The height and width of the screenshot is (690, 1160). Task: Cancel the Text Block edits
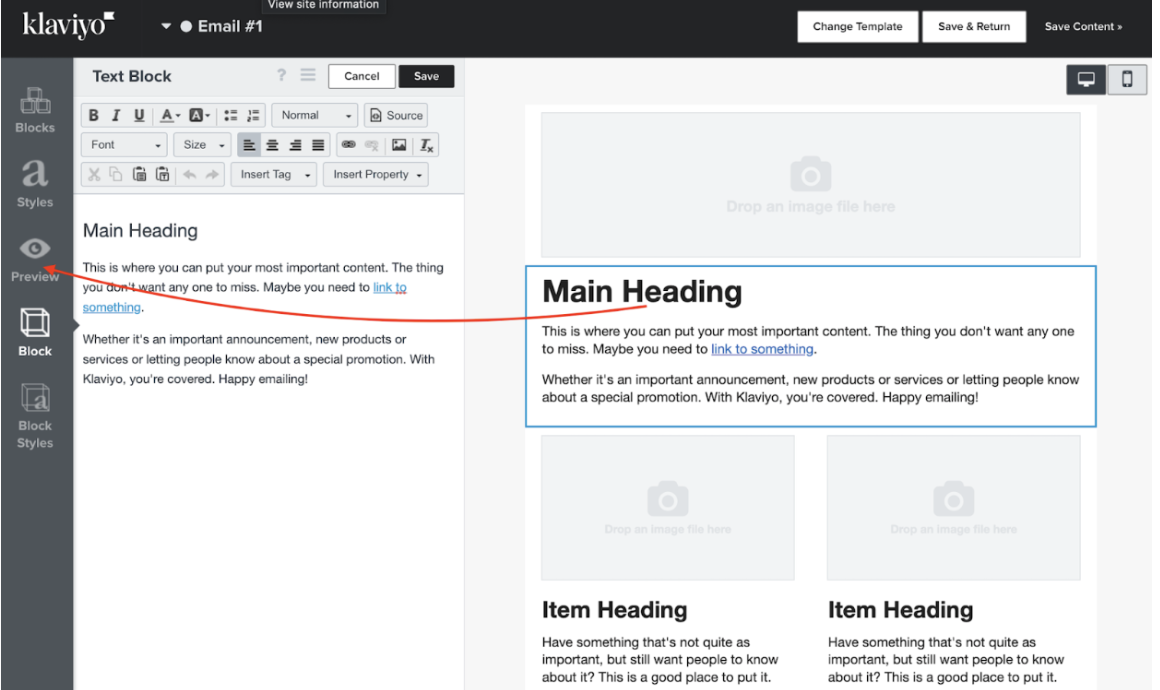(362, 76)
